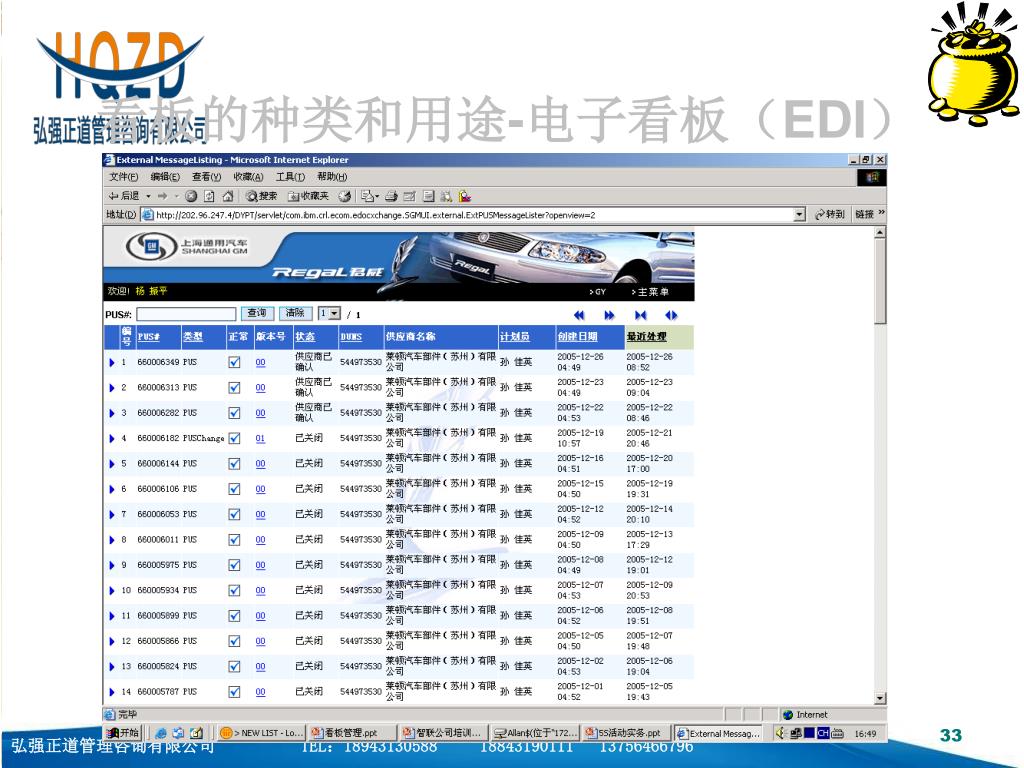1024x768 pixels.
Task: Click the GY link in banner
Action: (x=598, y=292)
